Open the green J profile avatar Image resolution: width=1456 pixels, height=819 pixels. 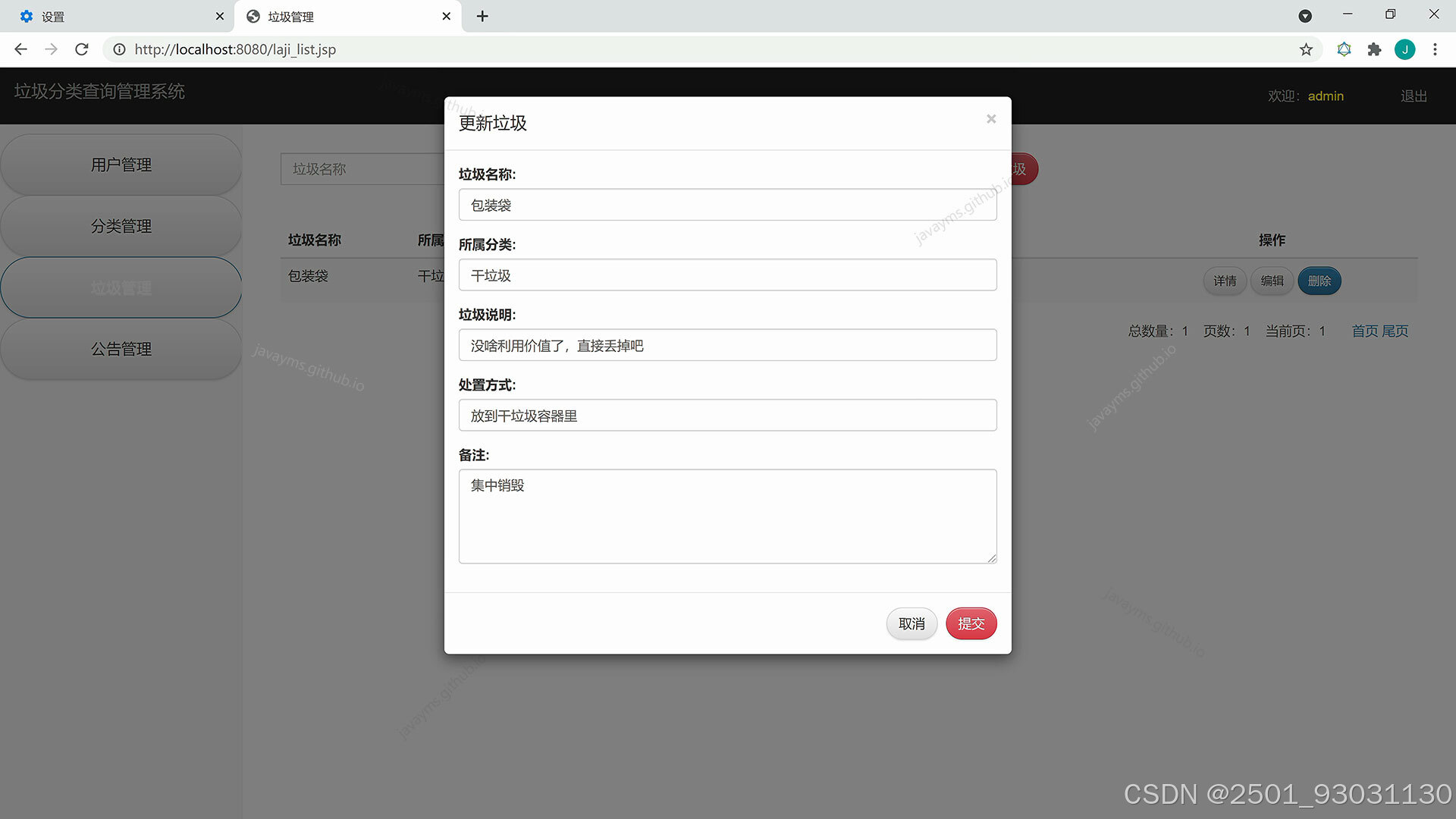tap(1404, 49)
